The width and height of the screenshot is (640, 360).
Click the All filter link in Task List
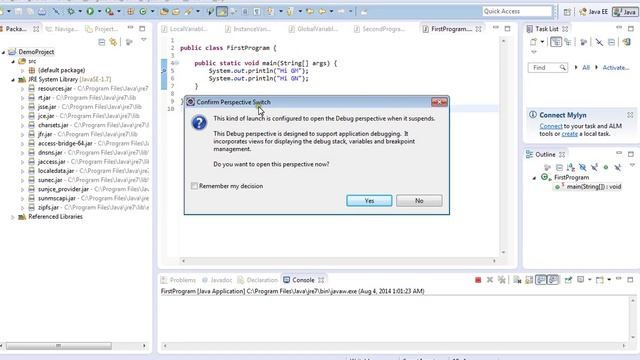[x=586, y=68]
